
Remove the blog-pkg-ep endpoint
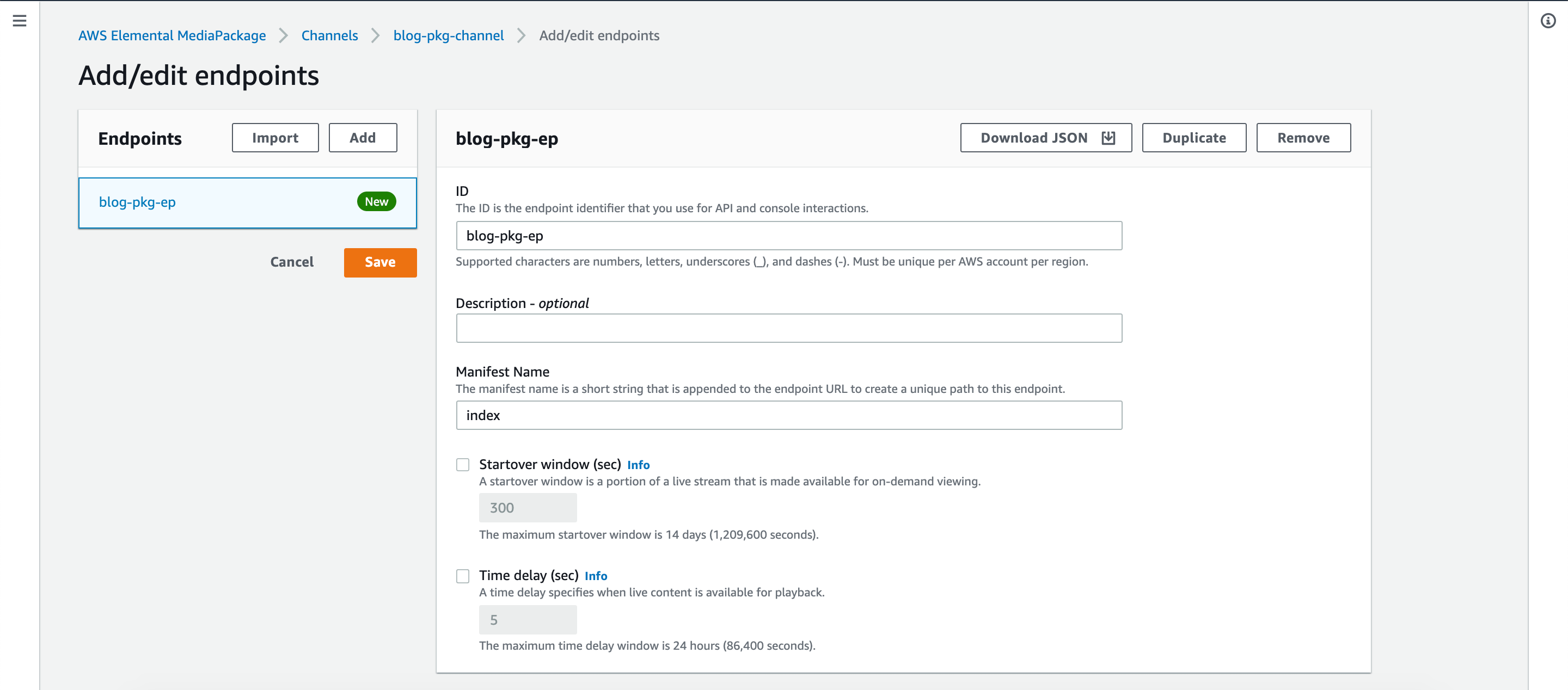pos(1303,138)
